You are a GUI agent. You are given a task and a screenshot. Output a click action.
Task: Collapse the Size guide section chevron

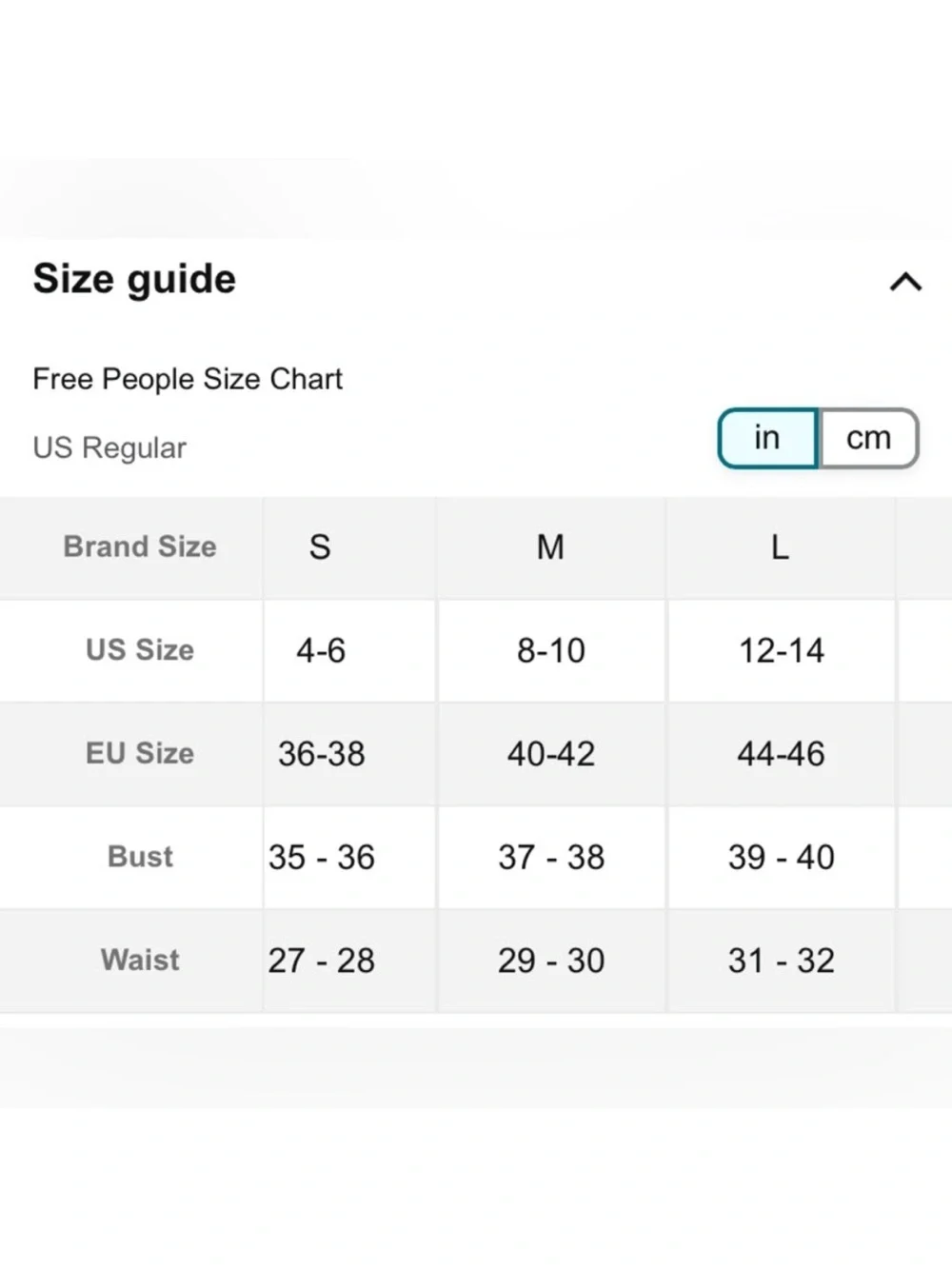(x=905, y=282)
